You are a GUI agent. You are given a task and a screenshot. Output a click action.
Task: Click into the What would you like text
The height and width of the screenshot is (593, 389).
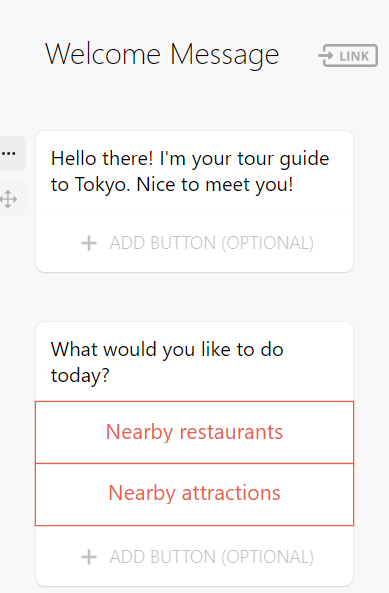tap(167, 362)
